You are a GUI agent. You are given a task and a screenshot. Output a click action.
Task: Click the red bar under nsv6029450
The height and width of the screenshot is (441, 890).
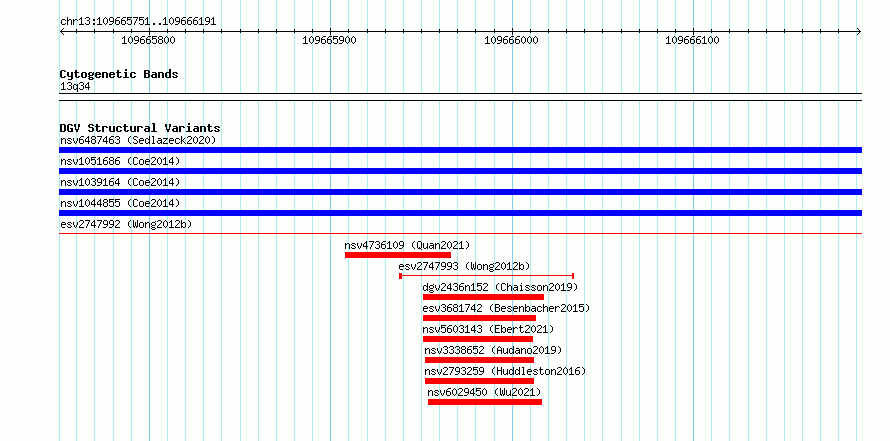click(485, 402)
